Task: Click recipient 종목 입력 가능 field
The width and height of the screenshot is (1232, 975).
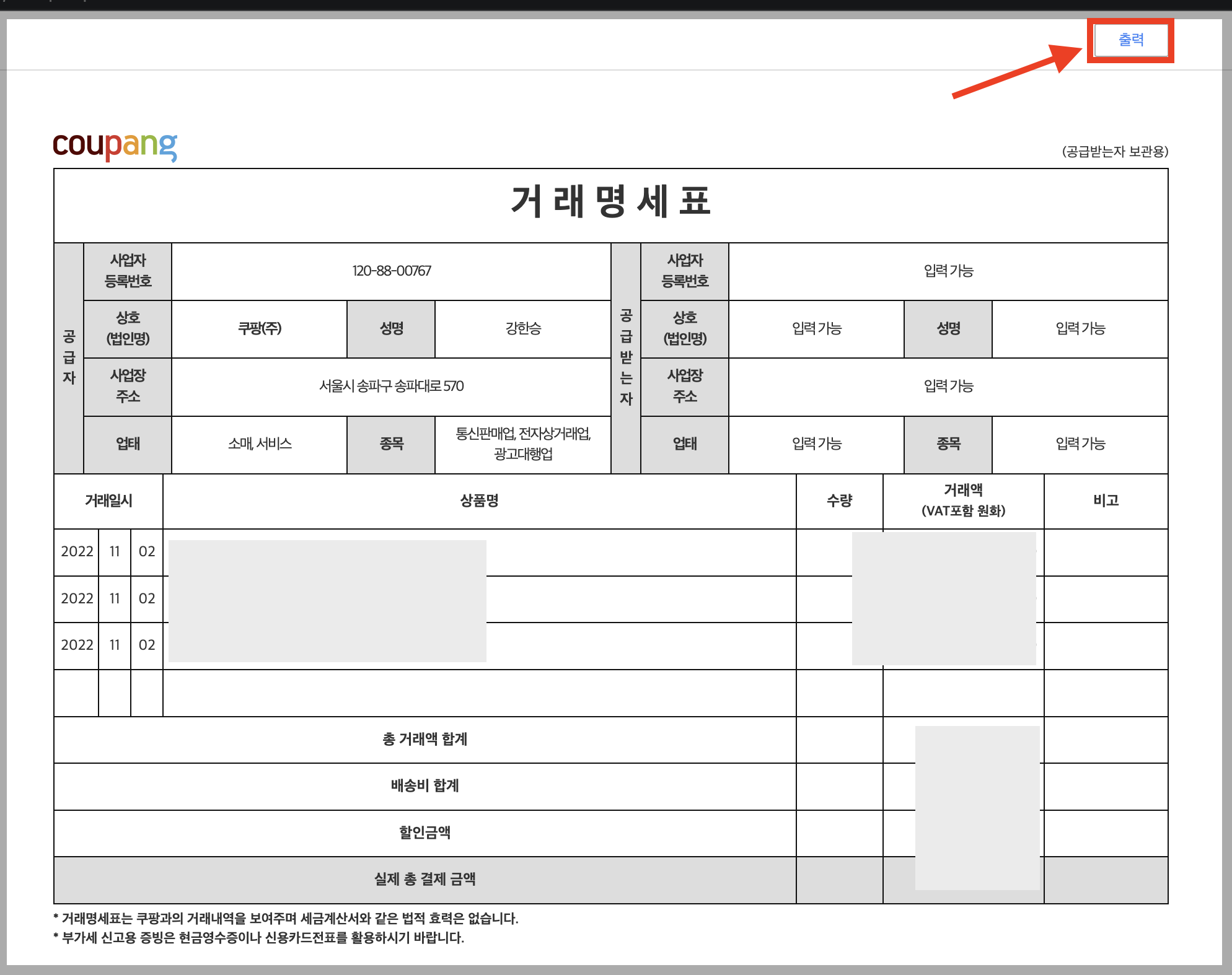Action: [x=1080, y=444]
